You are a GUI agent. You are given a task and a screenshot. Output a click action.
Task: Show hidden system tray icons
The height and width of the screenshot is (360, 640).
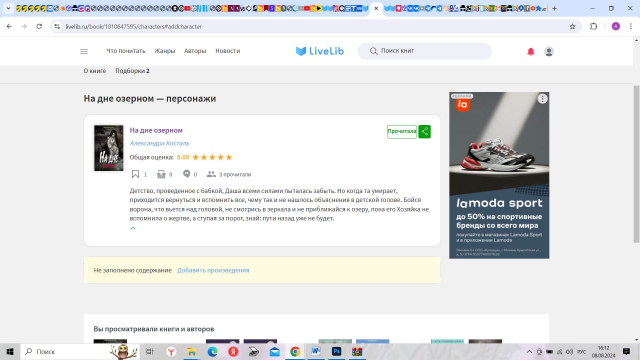529,352
